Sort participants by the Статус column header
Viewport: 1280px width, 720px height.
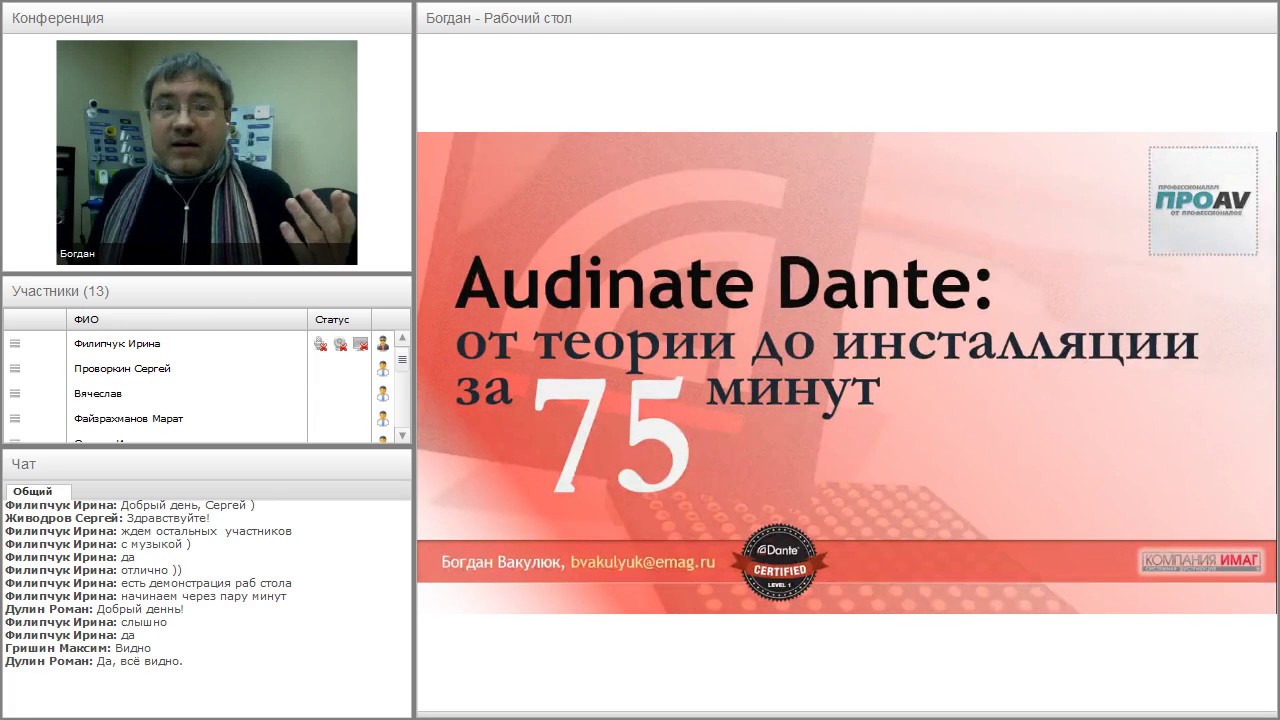339,320
